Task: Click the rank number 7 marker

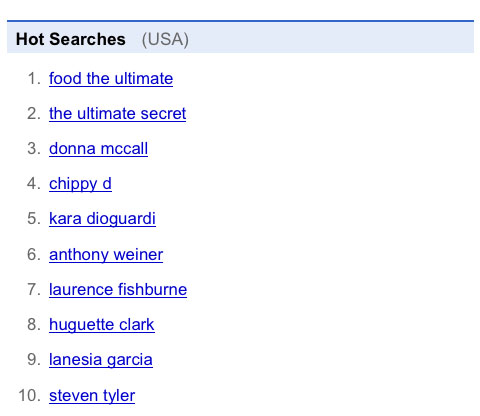Action: point(34,289)
